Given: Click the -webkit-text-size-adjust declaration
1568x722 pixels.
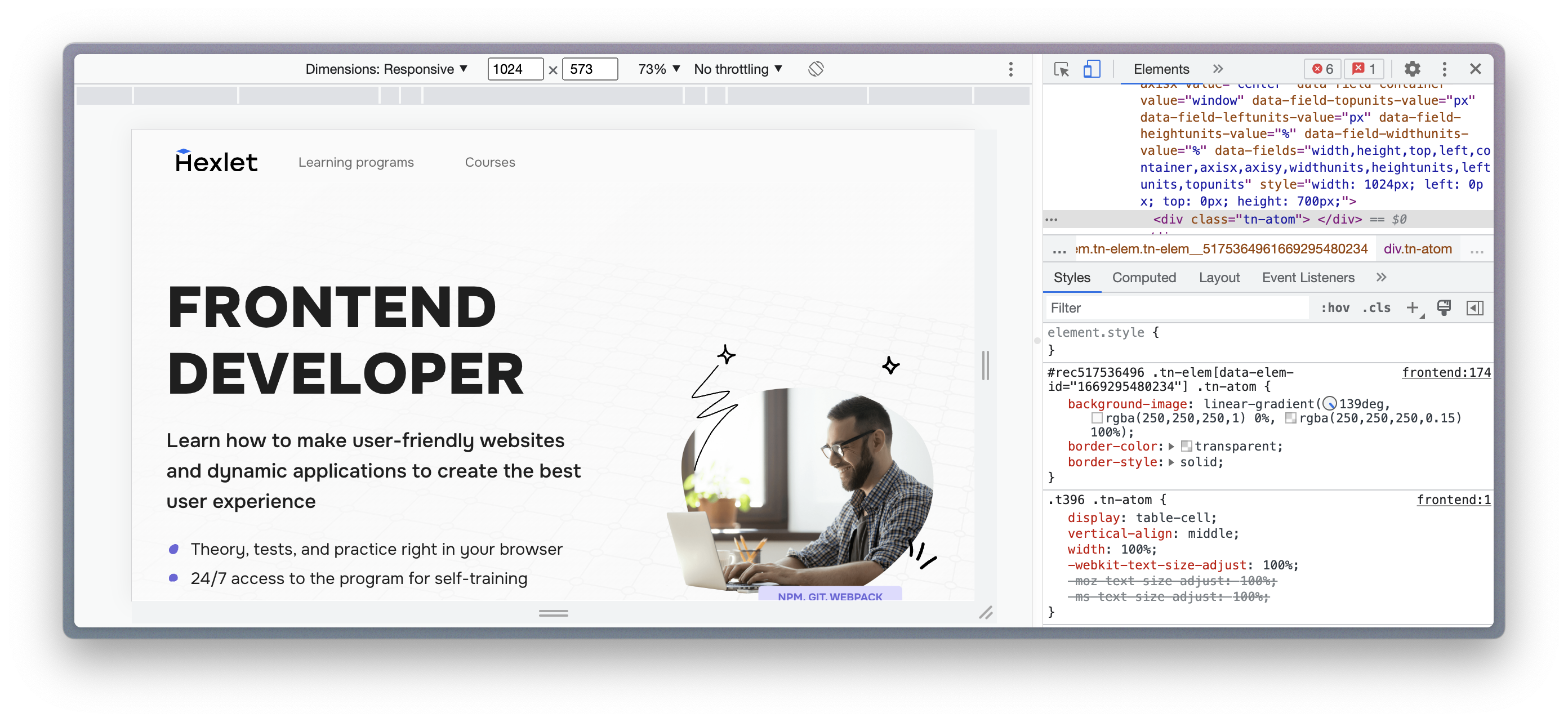Looking at the screenshot, I should 1183,565.
